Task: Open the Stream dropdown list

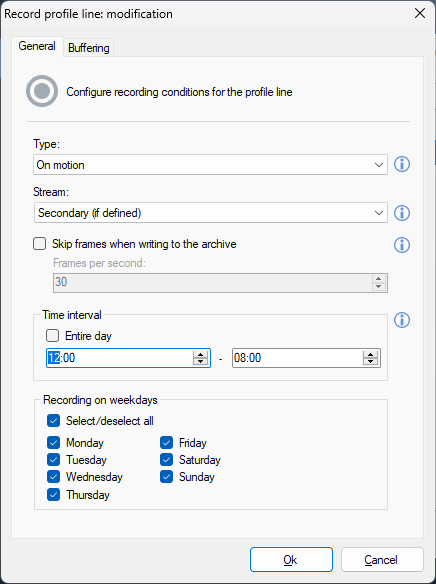Action: (210, 213)
